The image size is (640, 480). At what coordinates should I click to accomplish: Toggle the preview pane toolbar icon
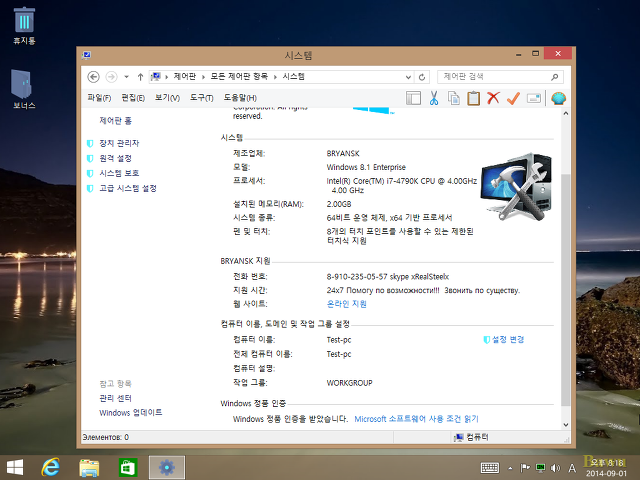(x=413, y=98)
